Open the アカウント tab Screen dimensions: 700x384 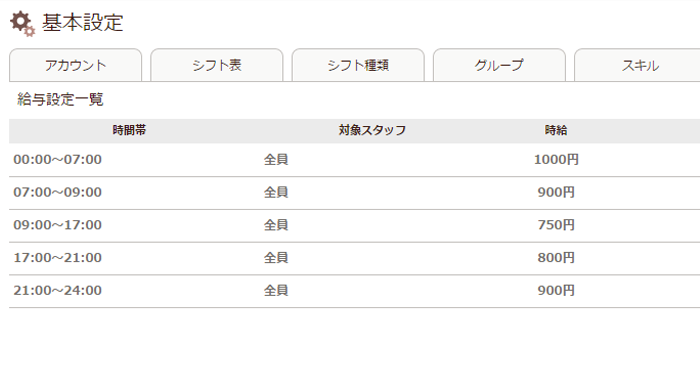click(75, 65)
